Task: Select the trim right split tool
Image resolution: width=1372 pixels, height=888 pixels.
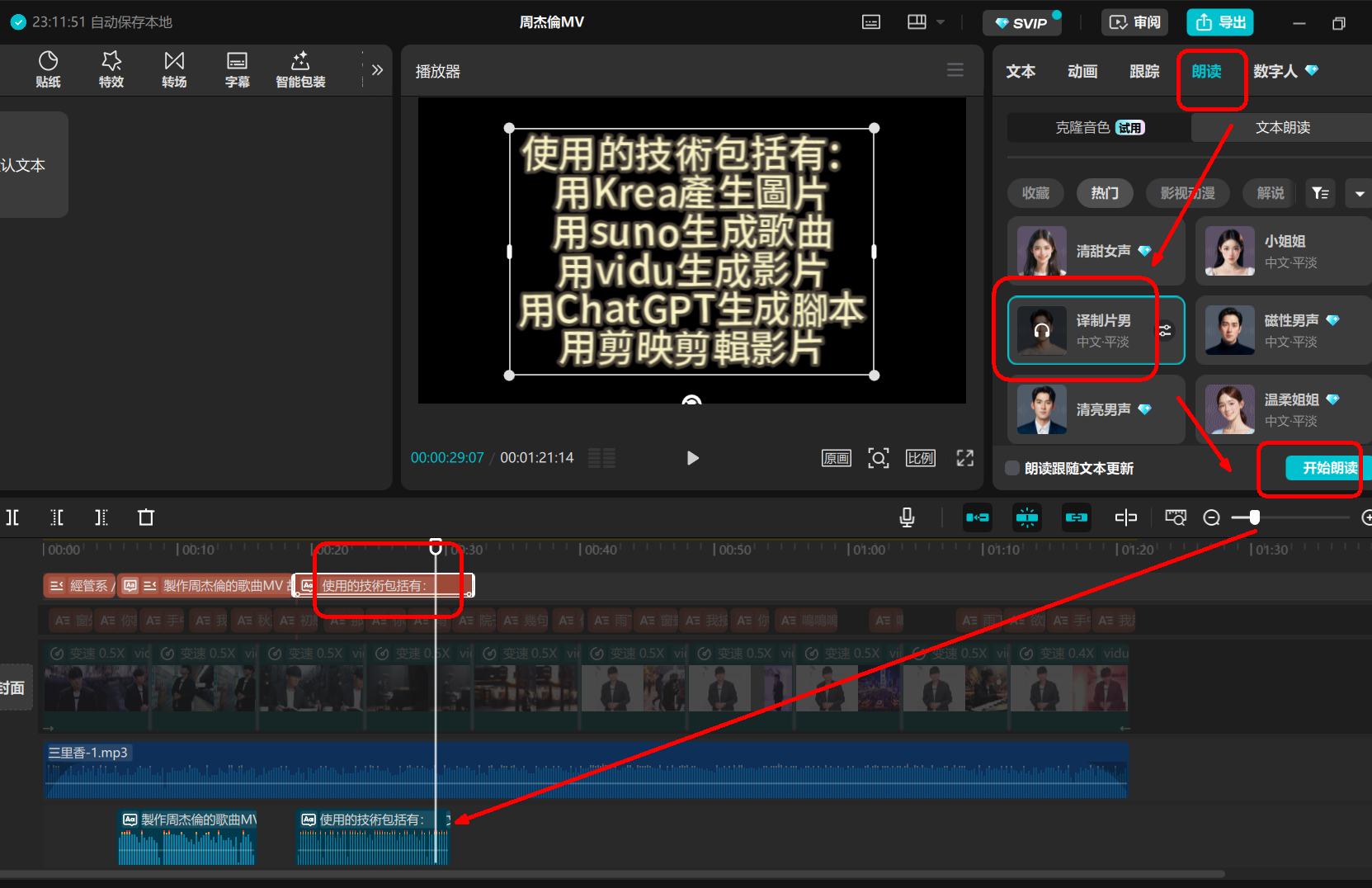Action: coord(101,517)
